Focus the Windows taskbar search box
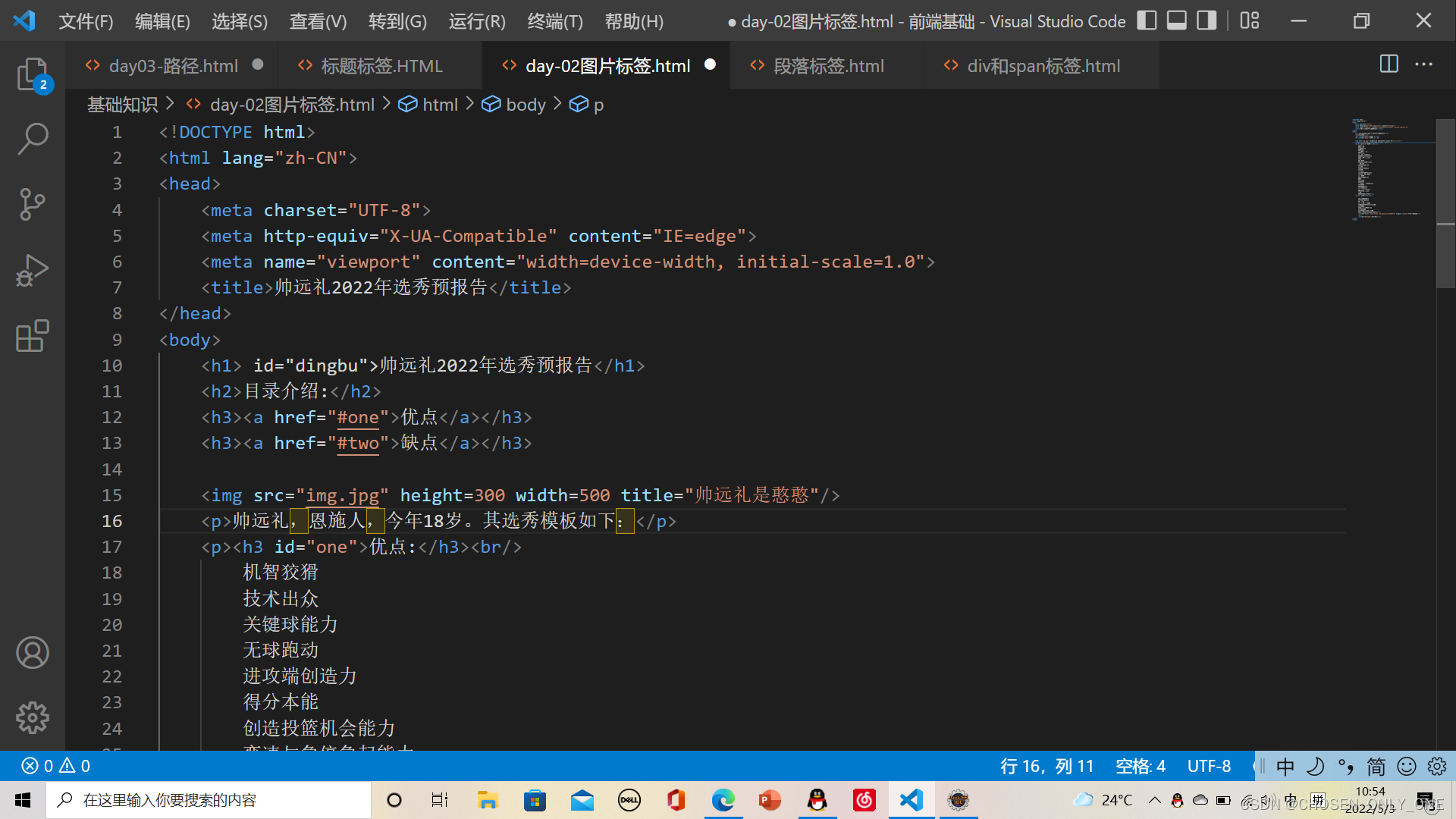 point(209,800)
